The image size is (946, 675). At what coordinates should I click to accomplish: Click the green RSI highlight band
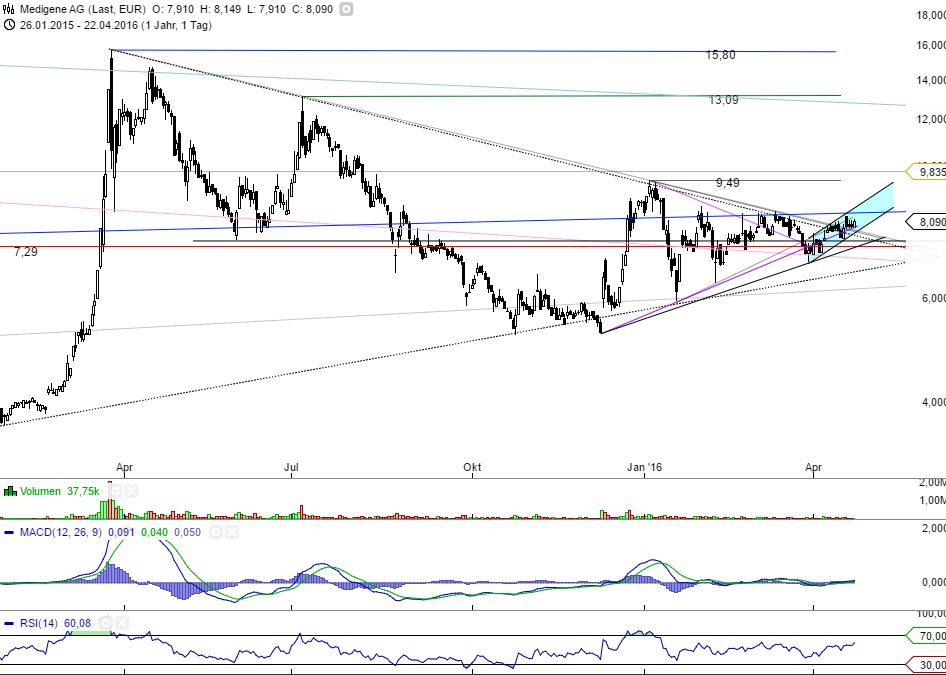(90, 633)
